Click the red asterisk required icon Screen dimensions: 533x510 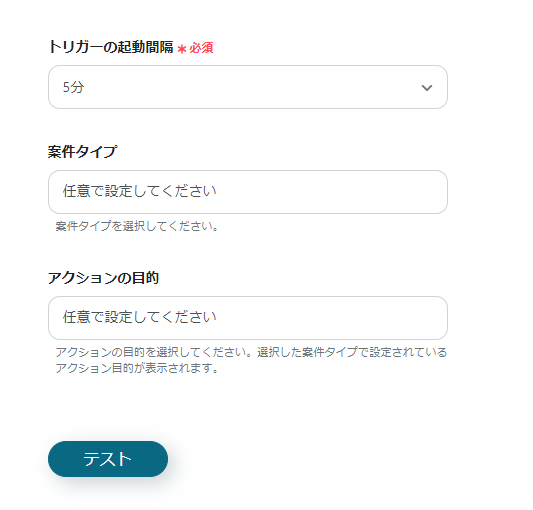pos(182,49)
